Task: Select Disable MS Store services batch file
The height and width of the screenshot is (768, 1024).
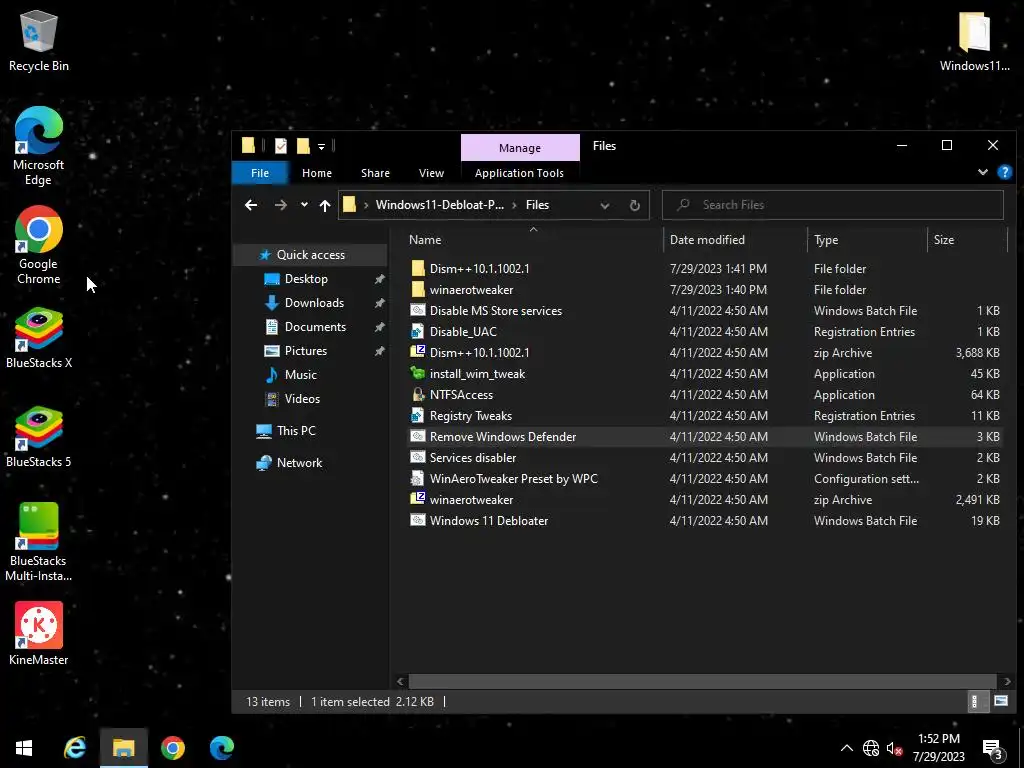Action: pyautogui.click(x=704, y=311)
